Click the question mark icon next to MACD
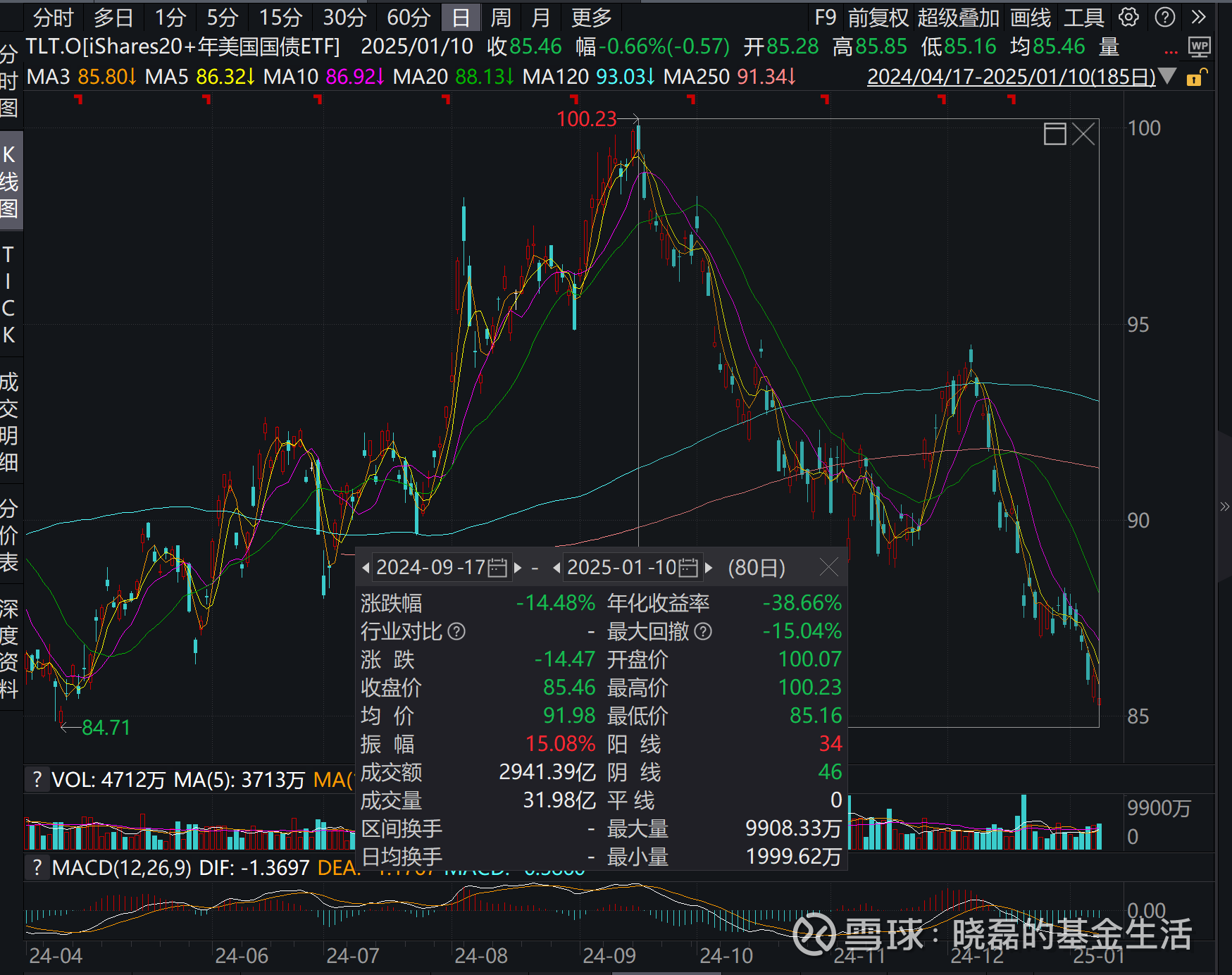Screen dimensions: 1232x975 tap(37, 868)
